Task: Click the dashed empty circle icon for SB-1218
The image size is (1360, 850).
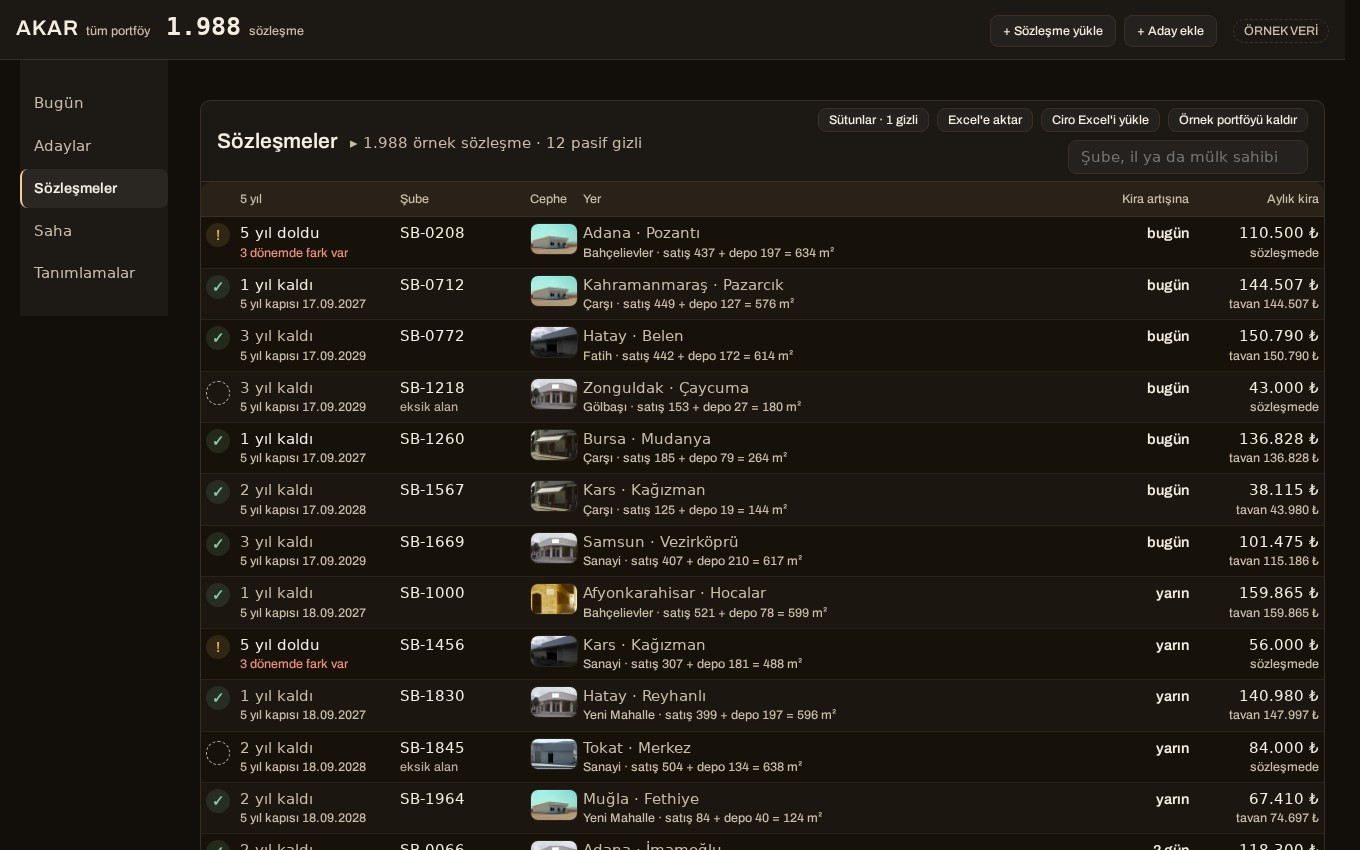Action: [x=218, y=393]
